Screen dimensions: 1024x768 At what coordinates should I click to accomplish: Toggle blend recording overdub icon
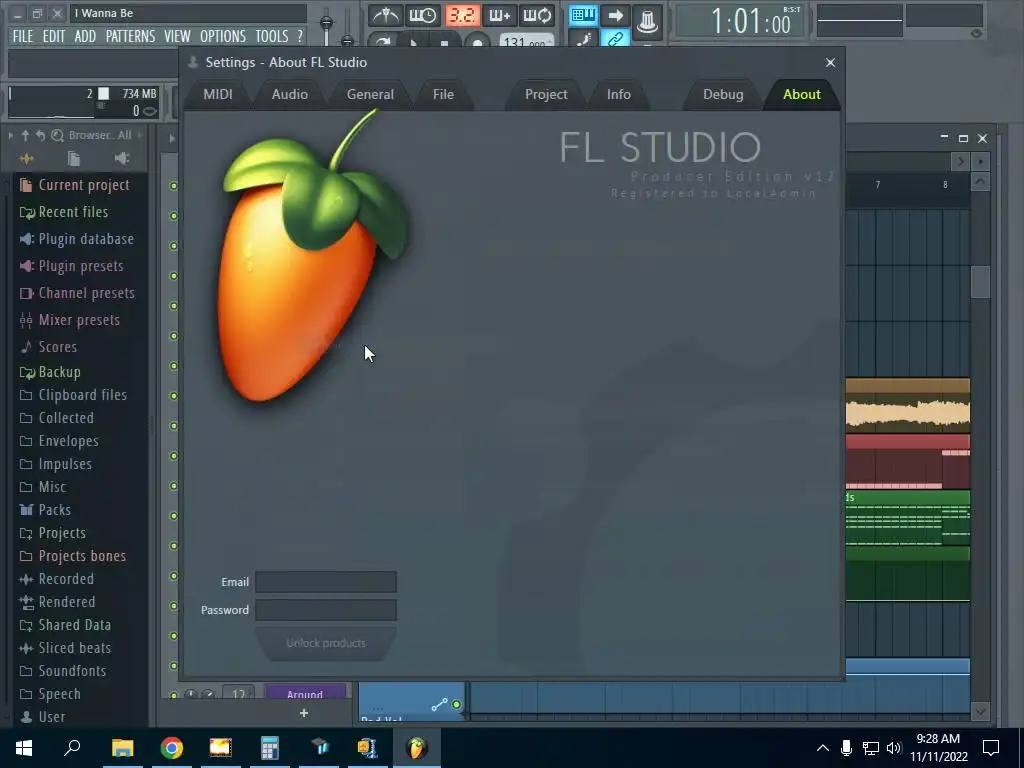(x=500, y=15)
